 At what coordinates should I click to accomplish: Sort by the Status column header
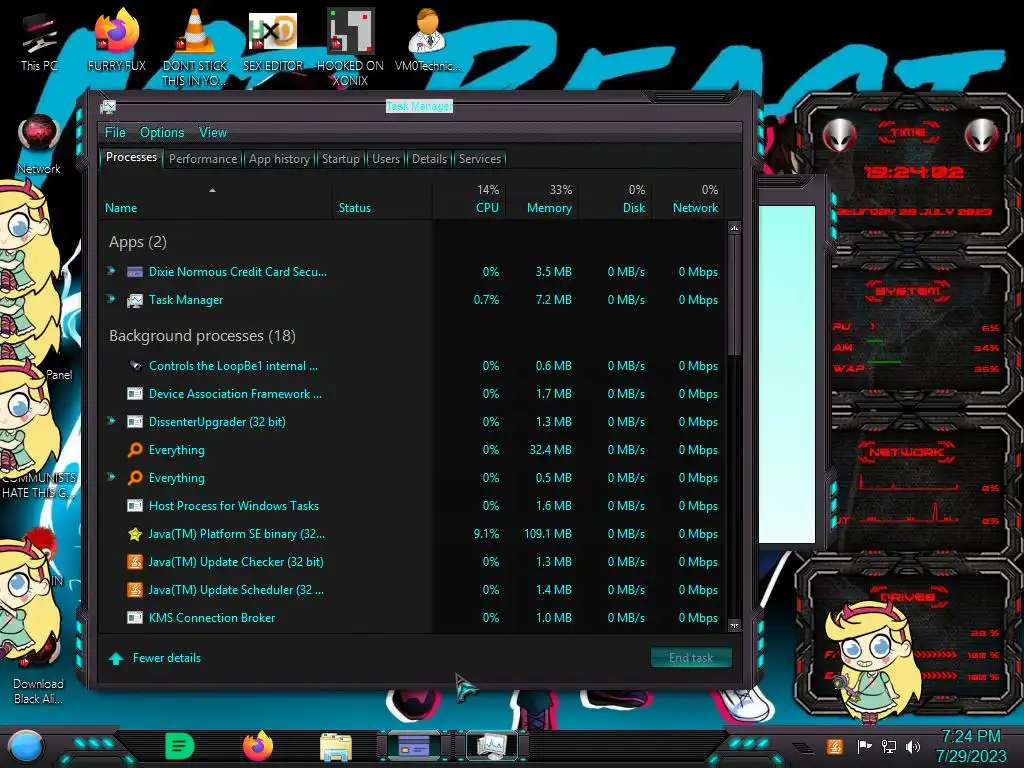point(382,199)
